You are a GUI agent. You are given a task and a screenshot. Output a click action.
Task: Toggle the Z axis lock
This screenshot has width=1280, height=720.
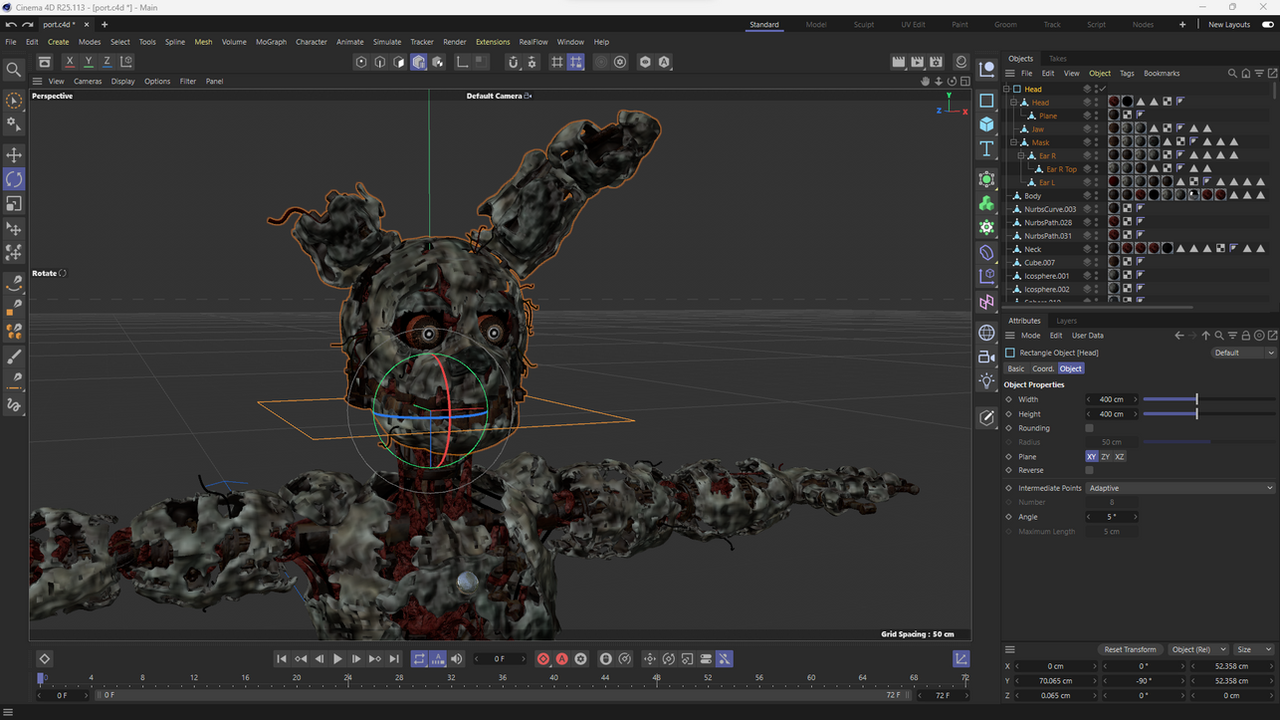click(x=107, y=62)
